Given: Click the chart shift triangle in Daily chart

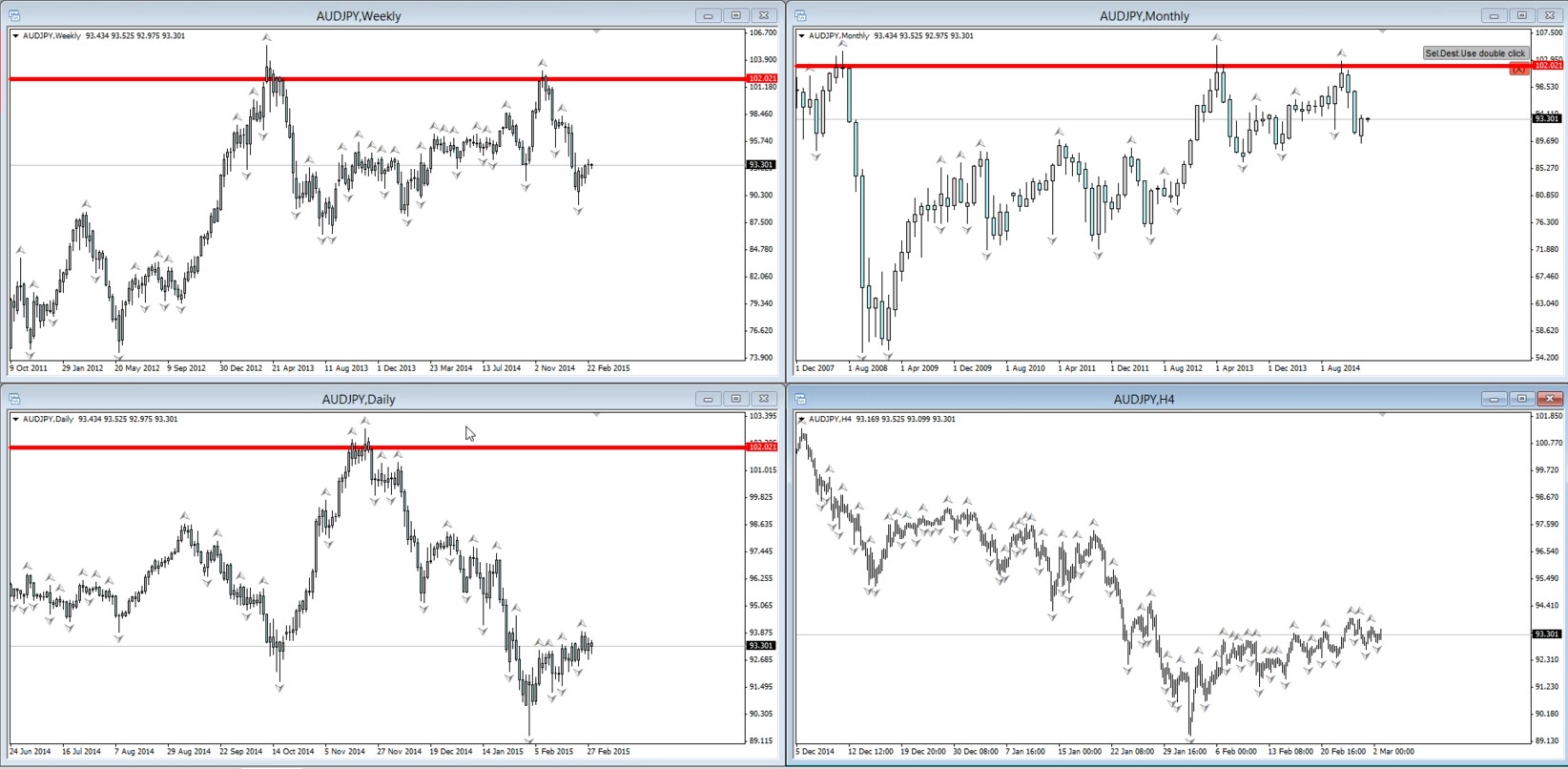Looking at the screenshot, I should coord(596,415).
